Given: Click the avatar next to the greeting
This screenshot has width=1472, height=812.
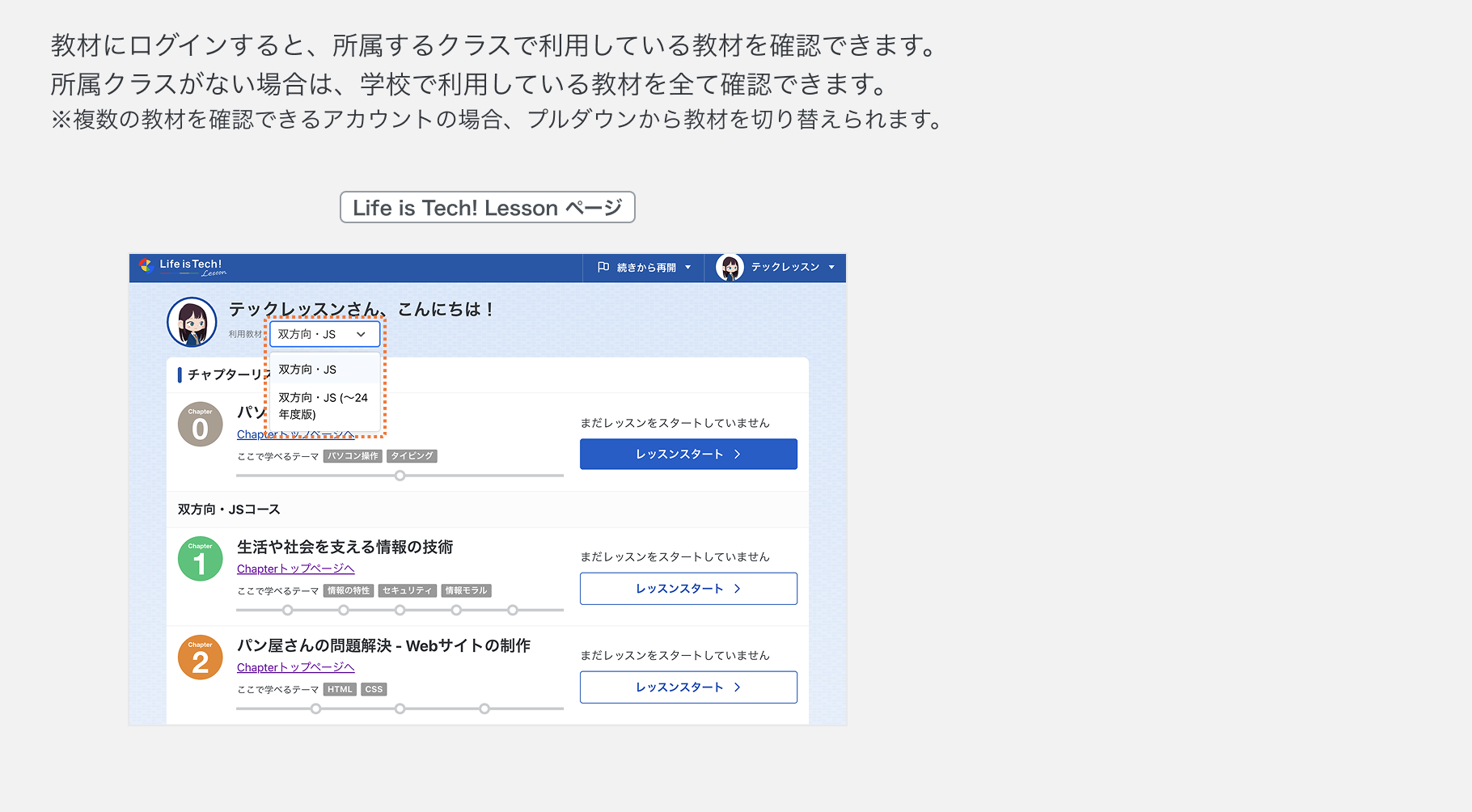Looking at the screenshot, I should (x=192, y=321).
